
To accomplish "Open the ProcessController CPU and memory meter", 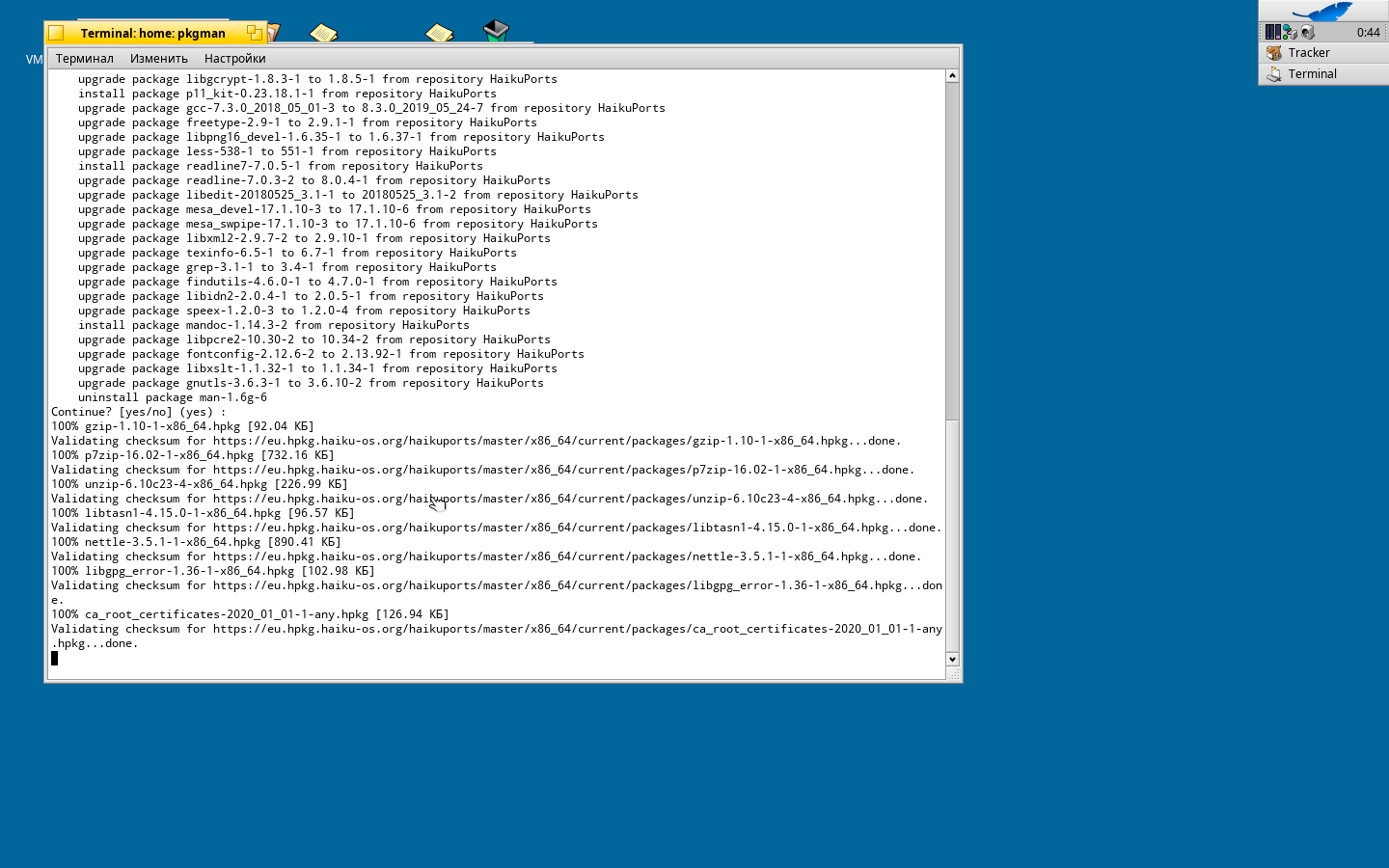I will click(1273, 32).
